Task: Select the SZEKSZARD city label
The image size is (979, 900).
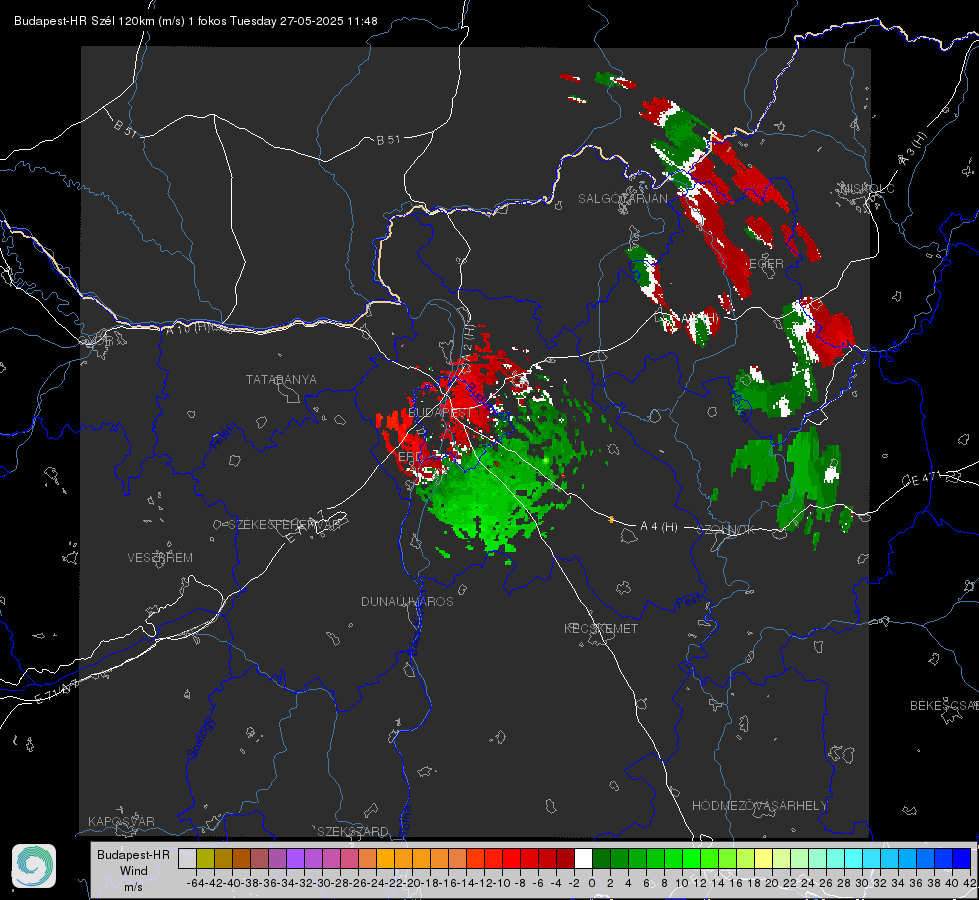Action: (x=353, y=831)
